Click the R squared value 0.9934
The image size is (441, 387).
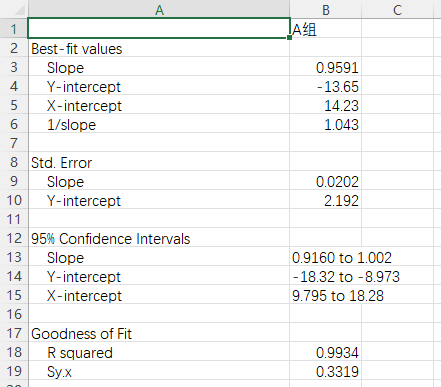point(326,352)
